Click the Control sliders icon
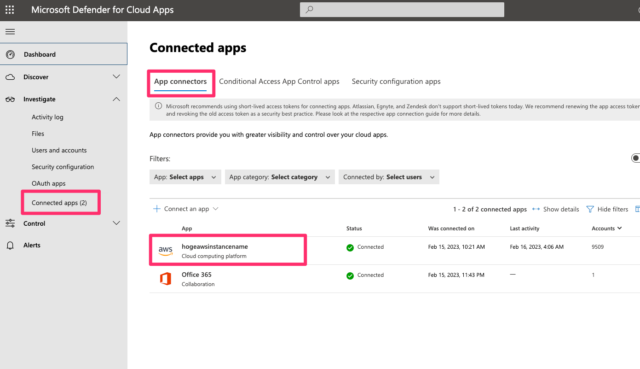The width and height of the screenshot is (640, 369). click(10, 223)
